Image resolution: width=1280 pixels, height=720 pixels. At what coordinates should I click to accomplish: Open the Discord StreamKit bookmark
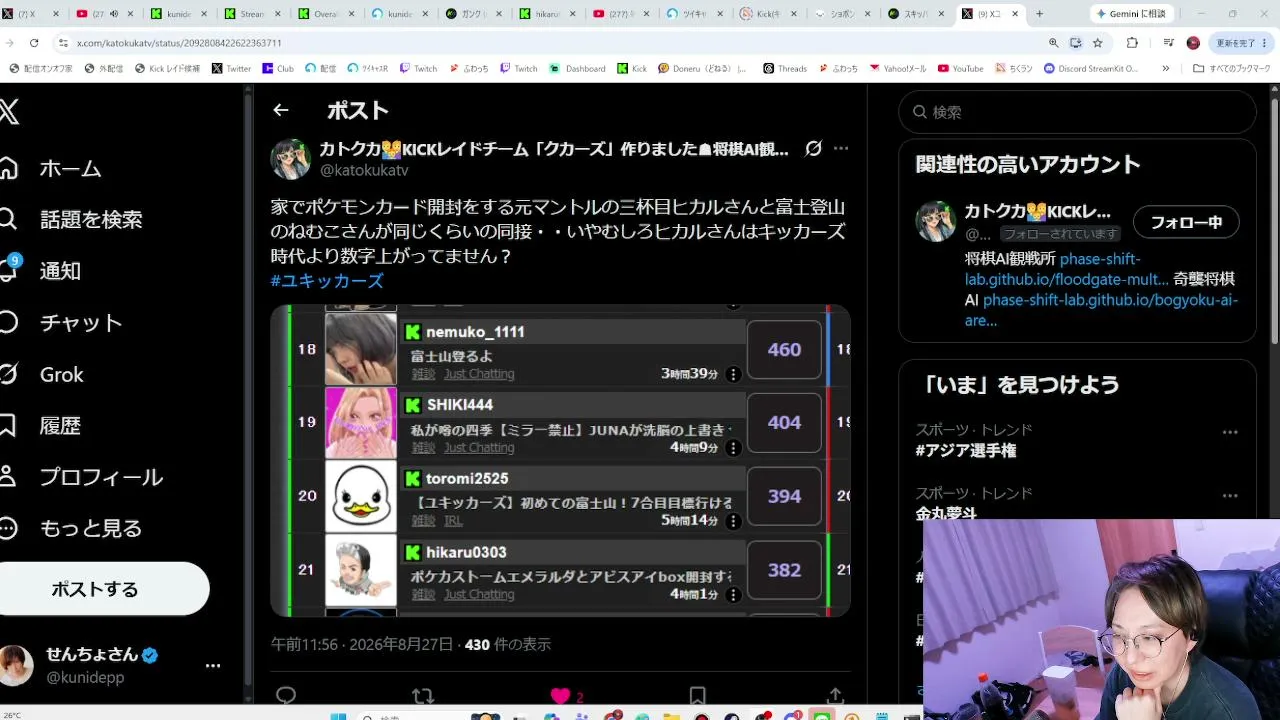(1091, 69)
